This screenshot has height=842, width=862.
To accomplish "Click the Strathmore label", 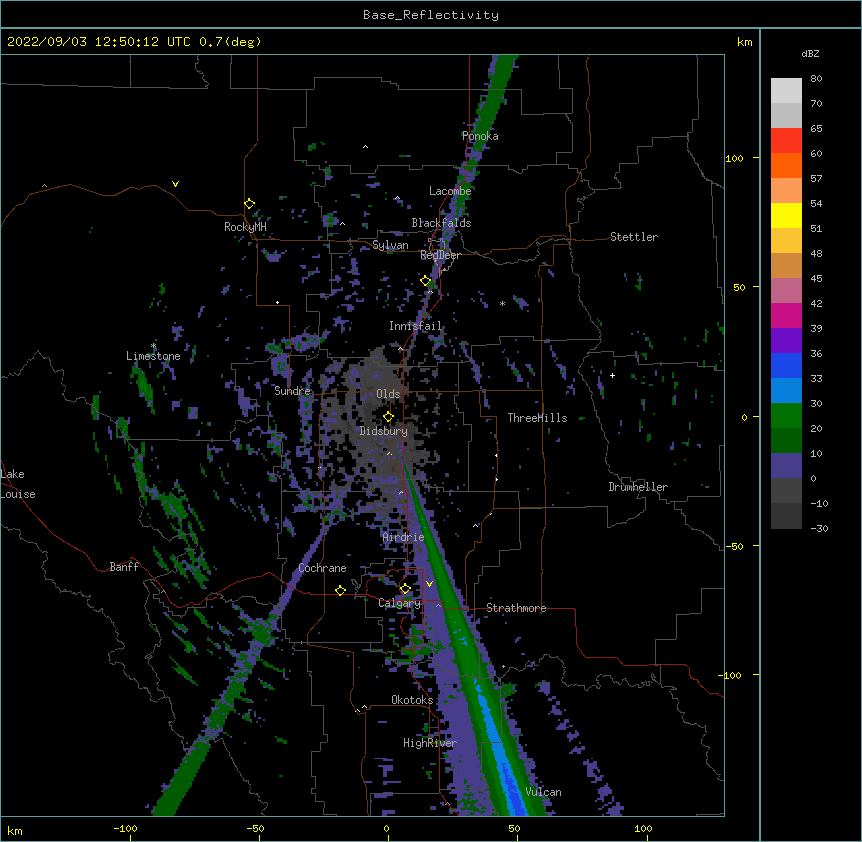I will (x=516, y=608).
